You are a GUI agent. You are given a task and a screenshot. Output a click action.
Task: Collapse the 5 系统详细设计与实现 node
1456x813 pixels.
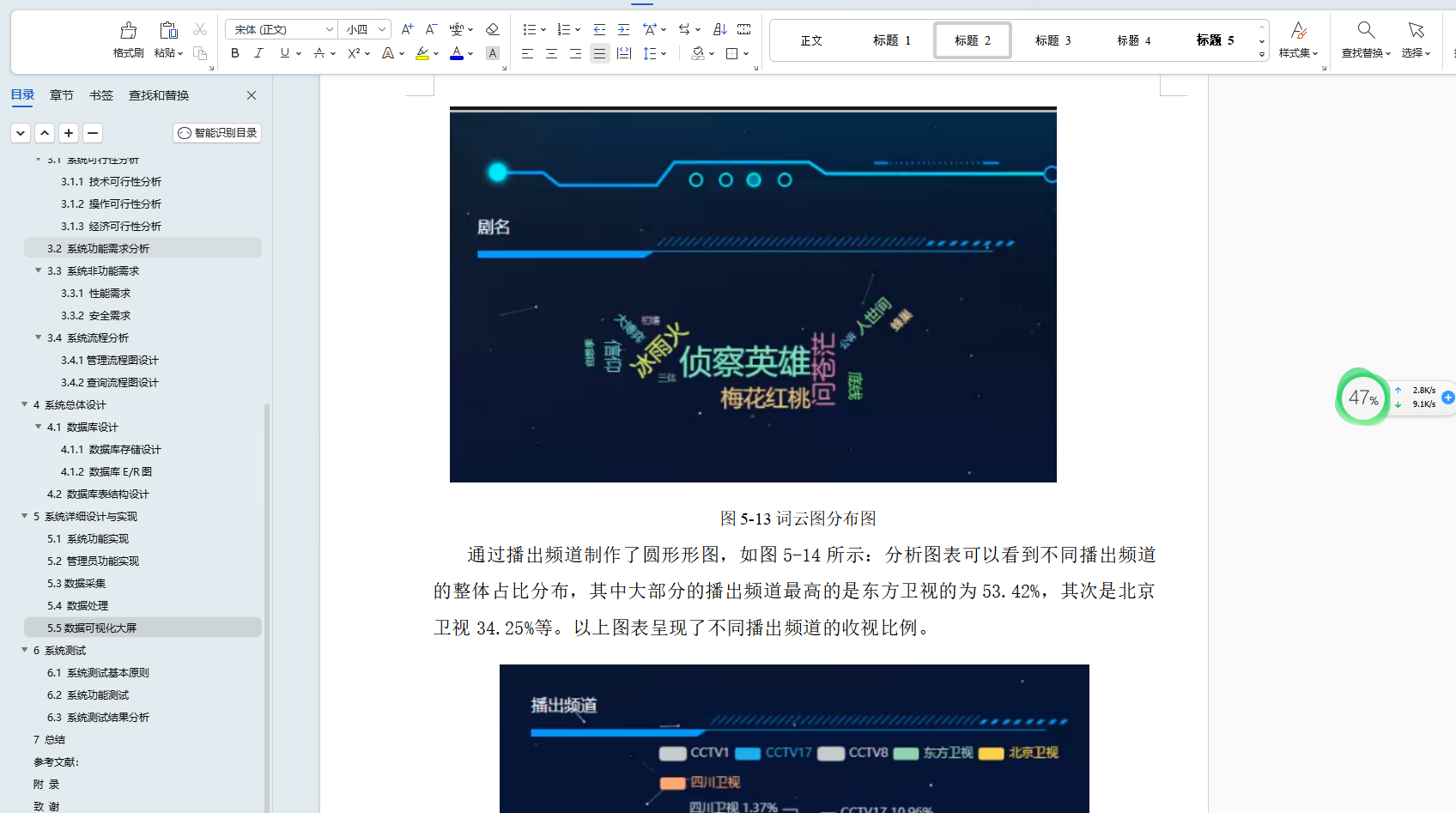[24, 516]
